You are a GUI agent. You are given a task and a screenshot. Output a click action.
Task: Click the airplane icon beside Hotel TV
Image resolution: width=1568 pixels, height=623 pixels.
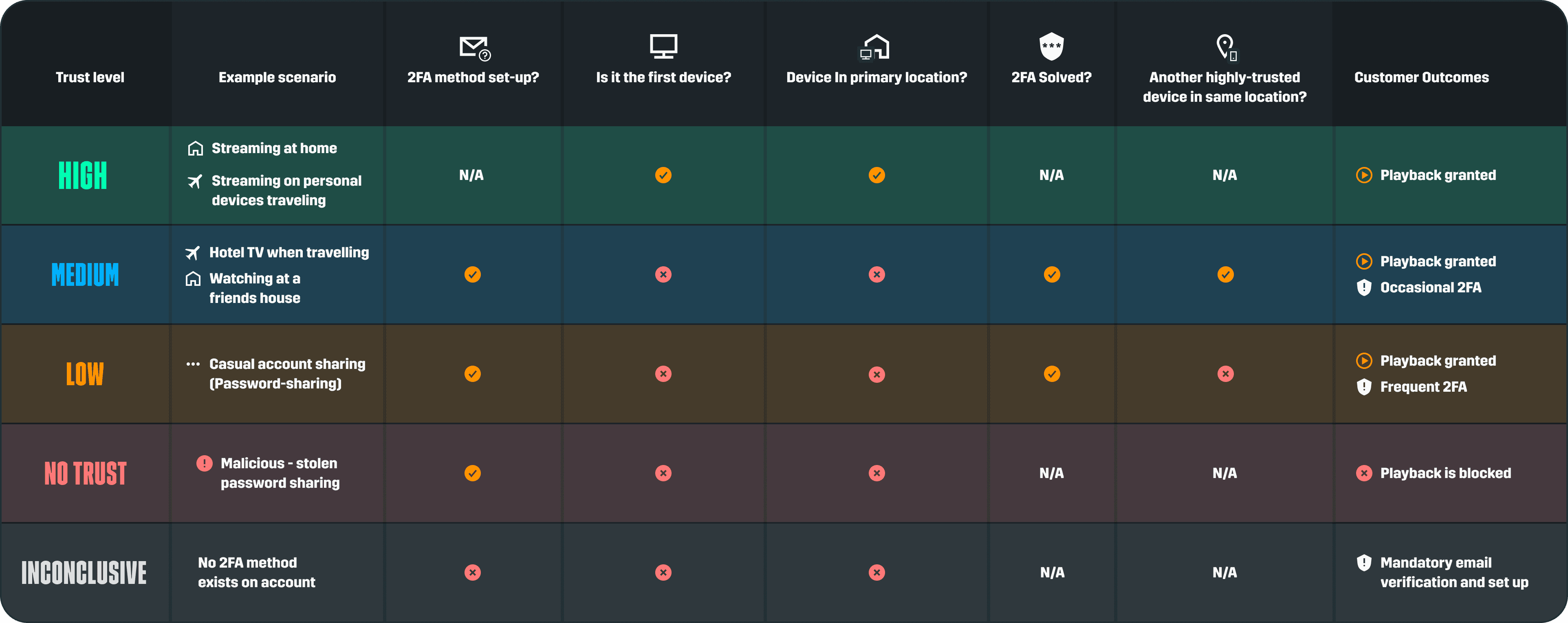193,252
